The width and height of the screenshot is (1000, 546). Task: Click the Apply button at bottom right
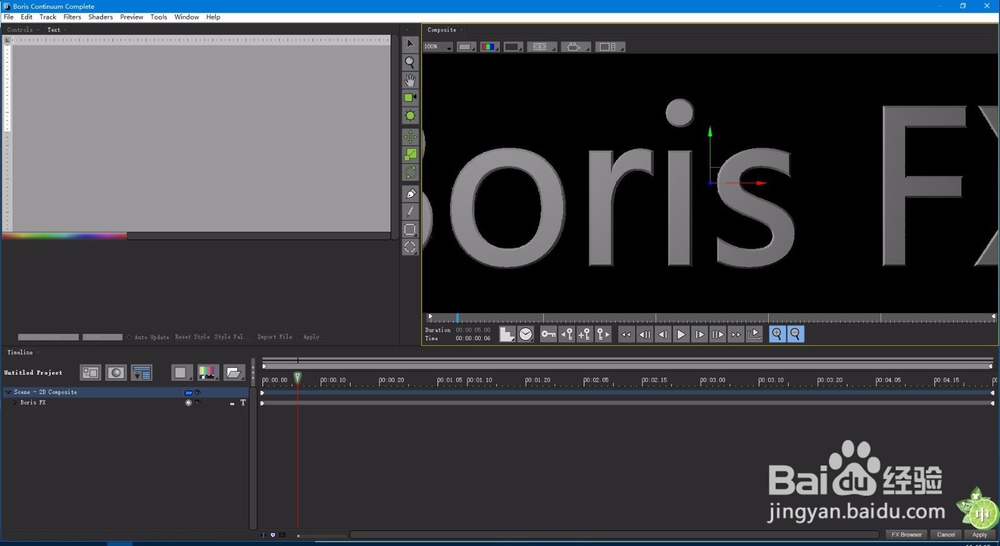980,535
